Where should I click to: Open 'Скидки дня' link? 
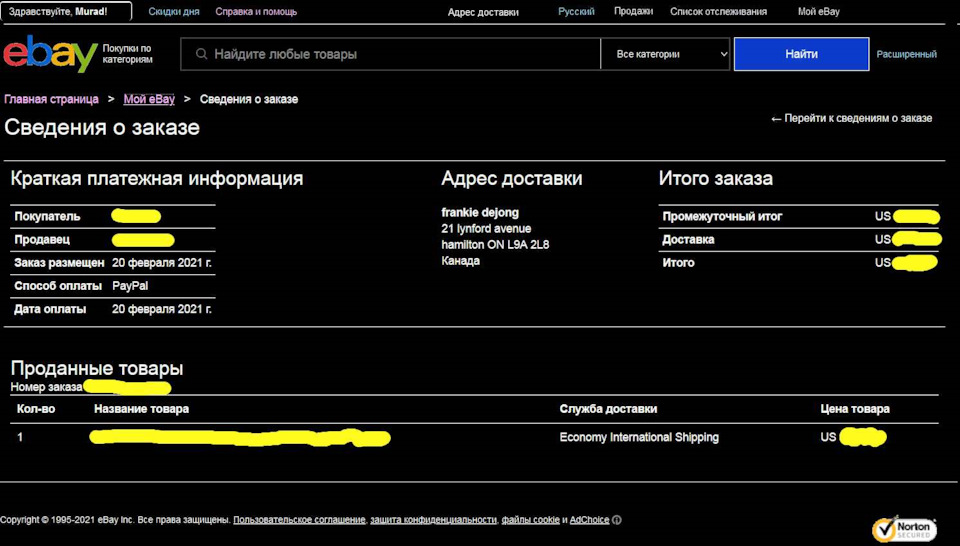point(174,12)
